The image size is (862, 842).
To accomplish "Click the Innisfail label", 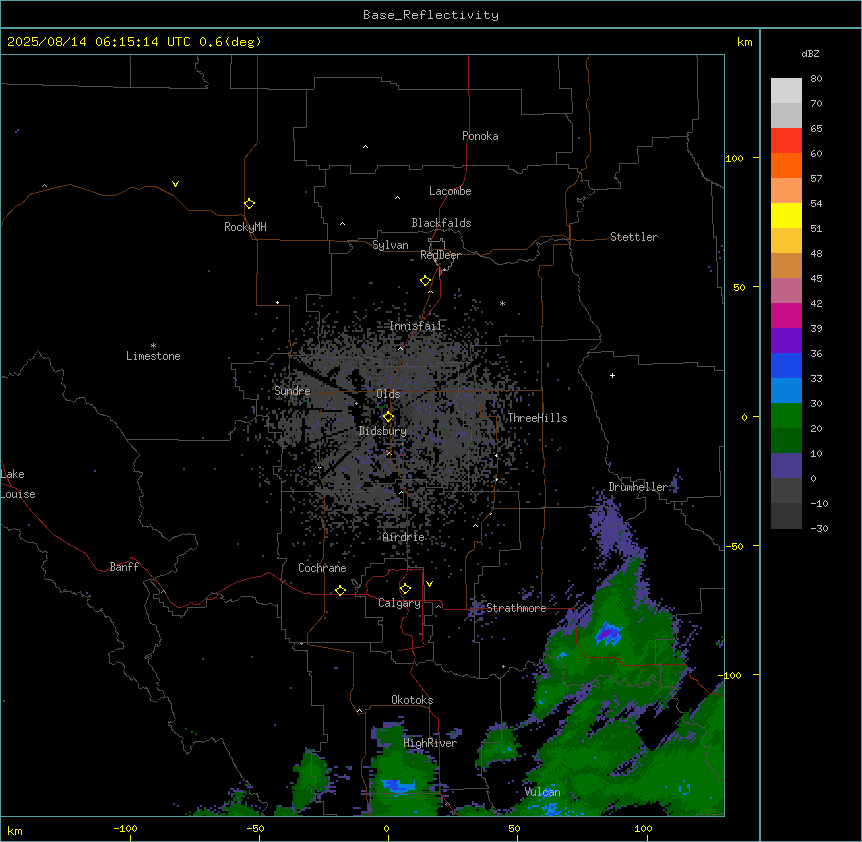I will point(415,326).
